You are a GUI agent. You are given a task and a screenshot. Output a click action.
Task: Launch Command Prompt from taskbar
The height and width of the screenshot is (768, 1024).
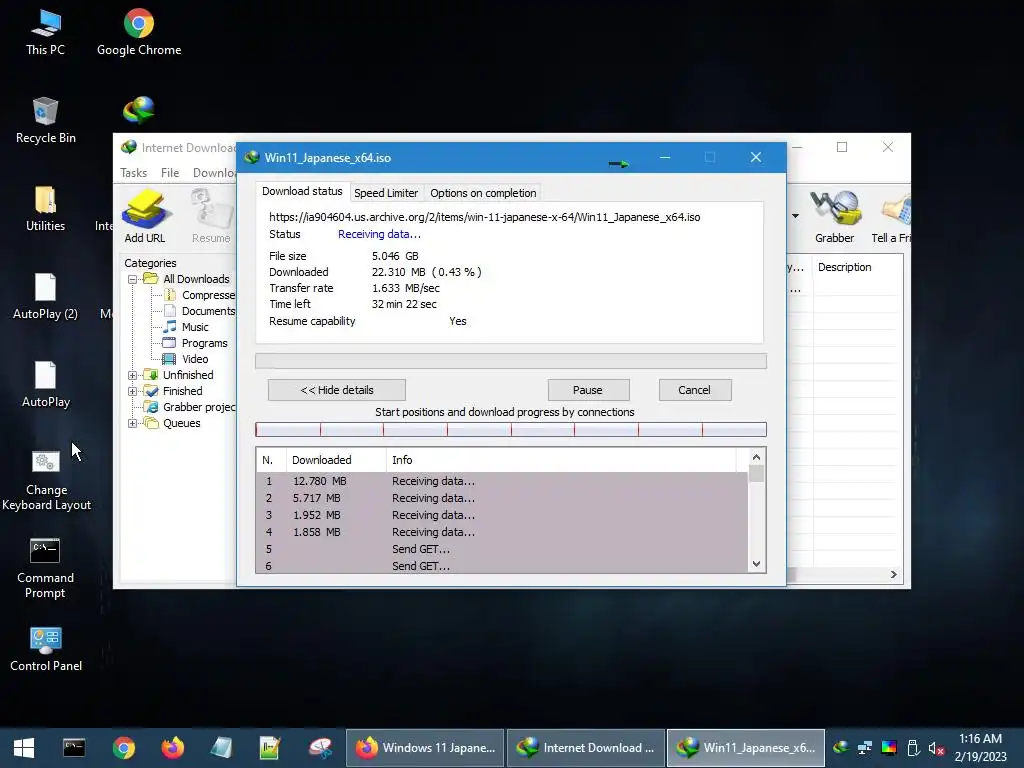pos(74,748)
